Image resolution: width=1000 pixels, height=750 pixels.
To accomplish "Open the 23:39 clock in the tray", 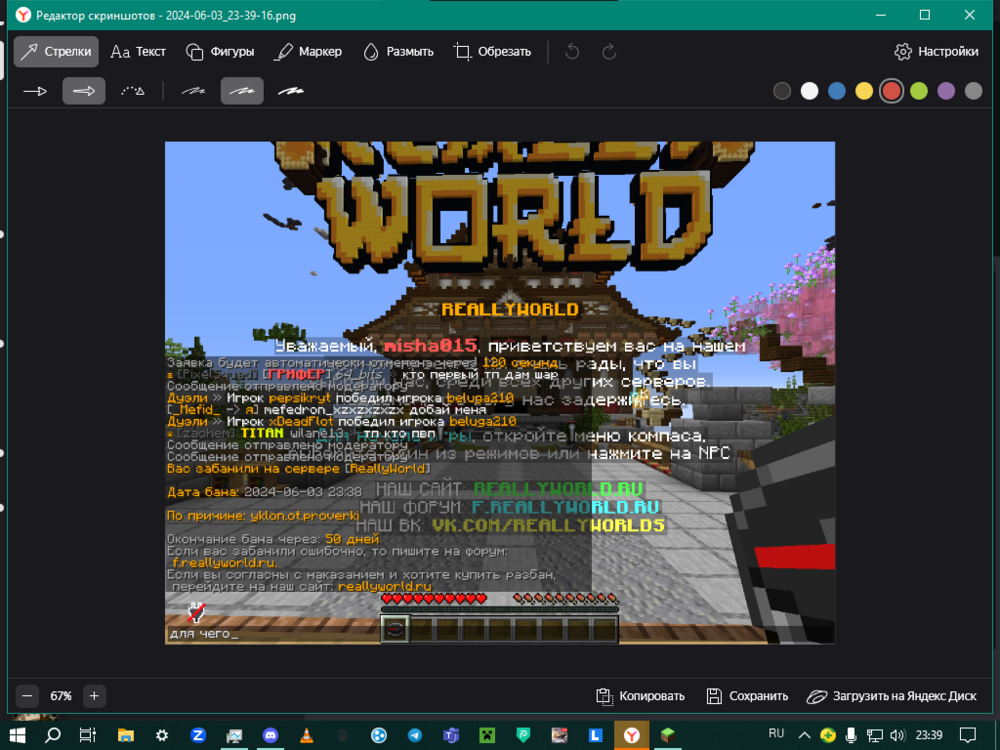I will pos(929,735).
